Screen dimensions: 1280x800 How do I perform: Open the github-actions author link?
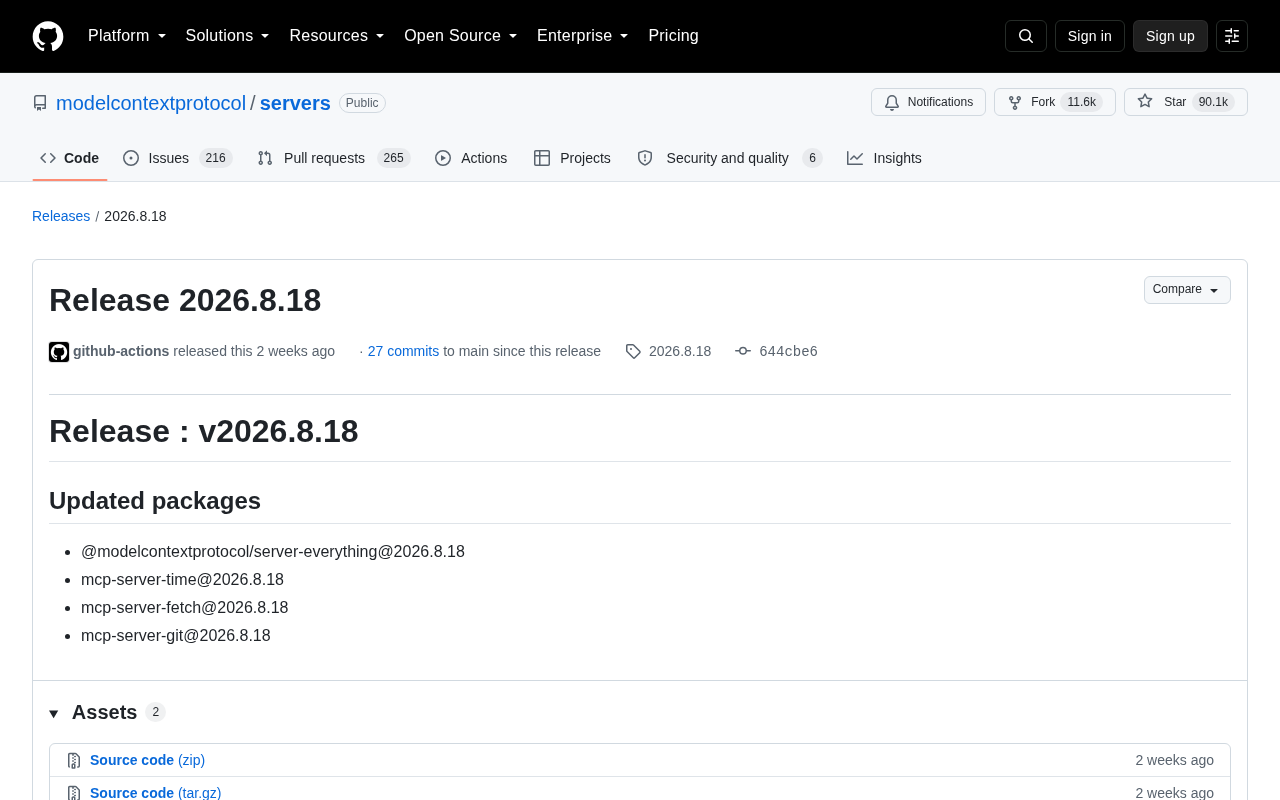pyautogui.click(x=121, y=351)
